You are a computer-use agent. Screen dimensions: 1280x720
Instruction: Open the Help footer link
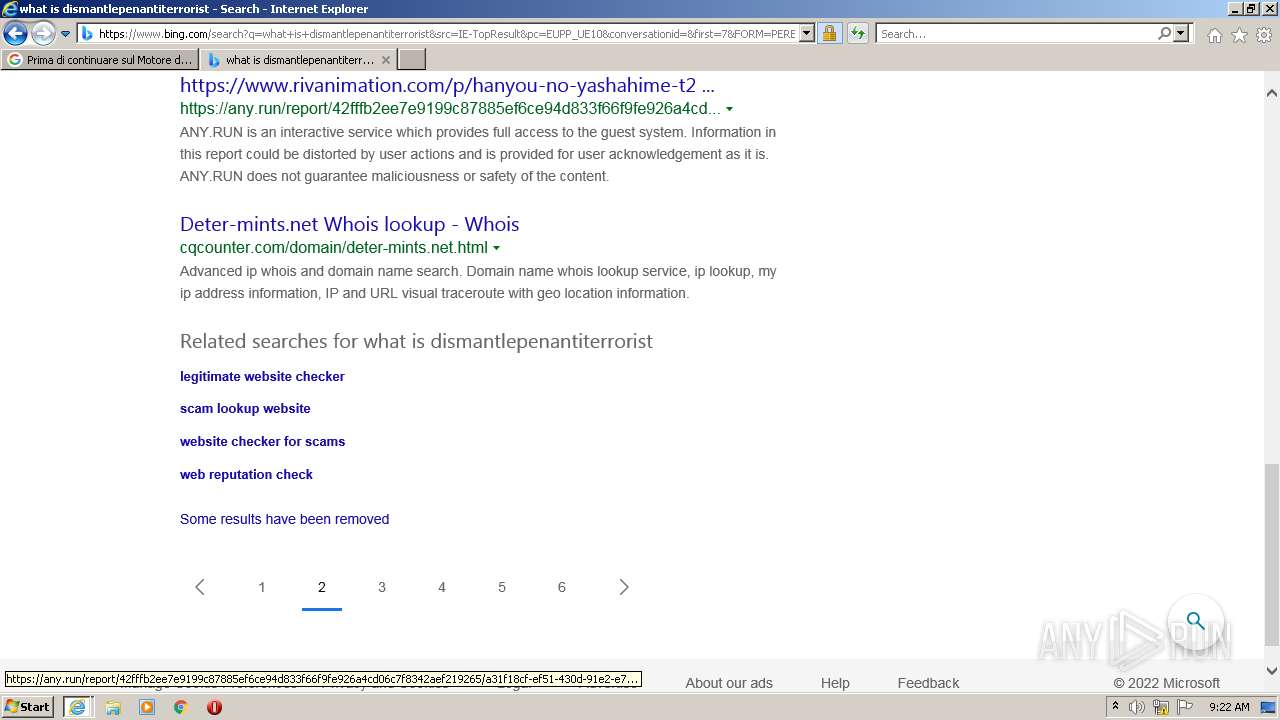tap(835, 683)
